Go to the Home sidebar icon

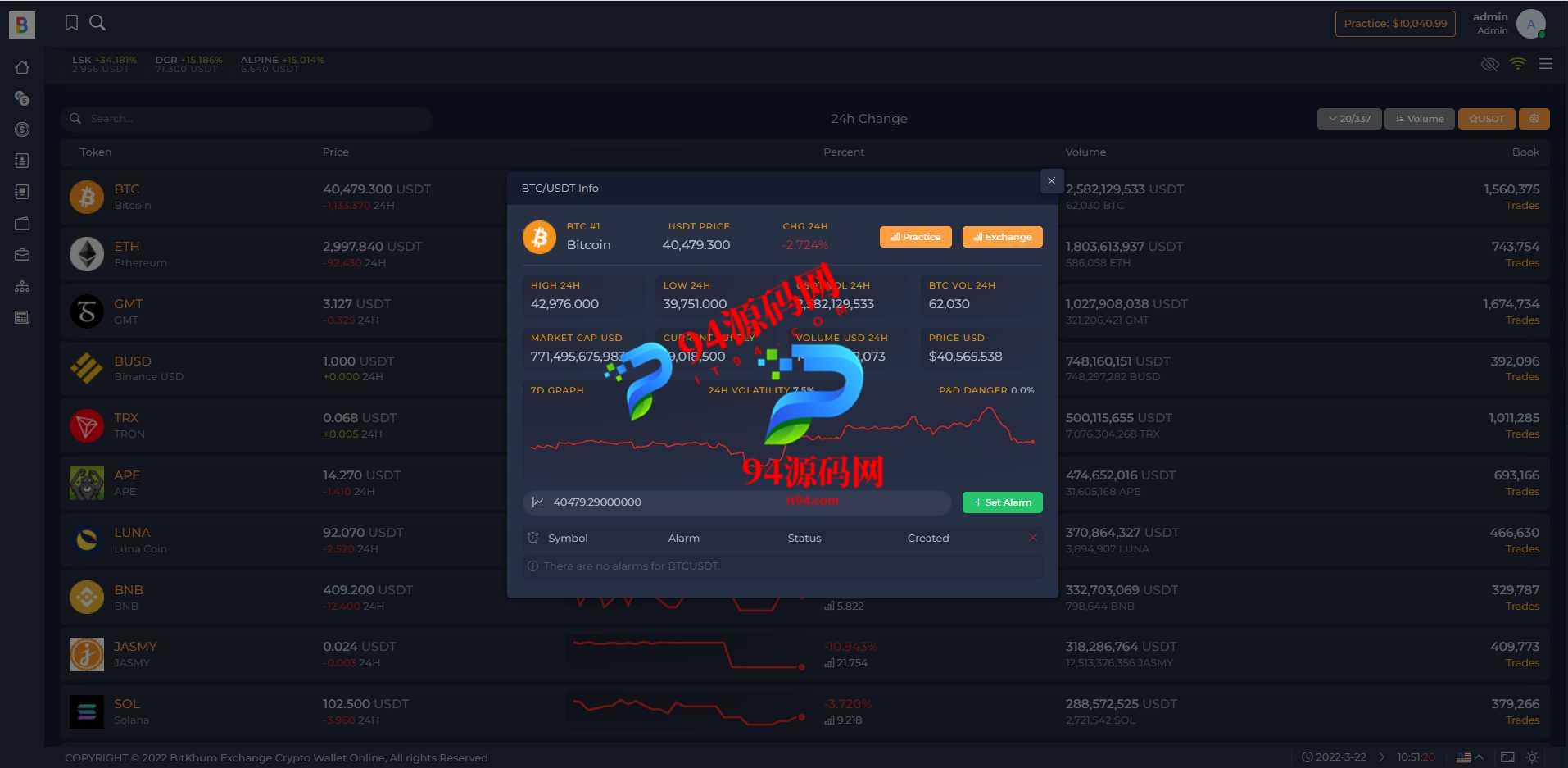[22, 67]
